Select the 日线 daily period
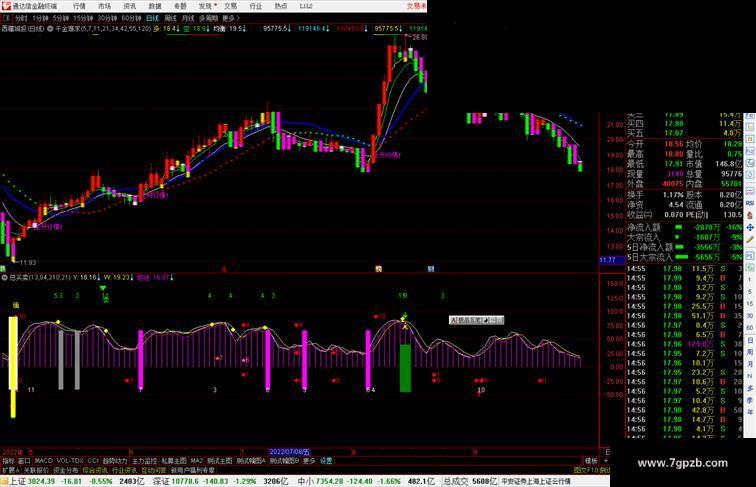 pyautogui.click(x=152, y=18)
